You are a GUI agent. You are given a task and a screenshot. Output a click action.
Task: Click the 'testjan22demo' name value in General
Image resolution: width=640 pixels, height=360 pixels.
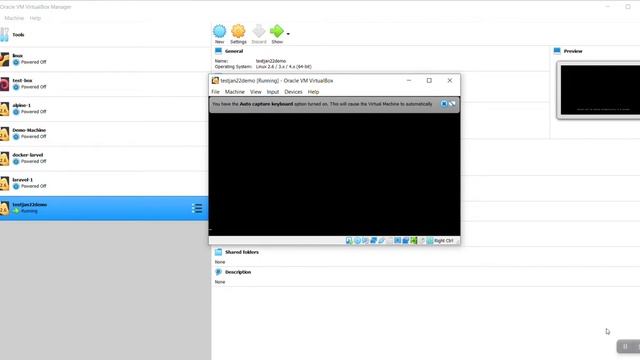(x=271, y=61)
